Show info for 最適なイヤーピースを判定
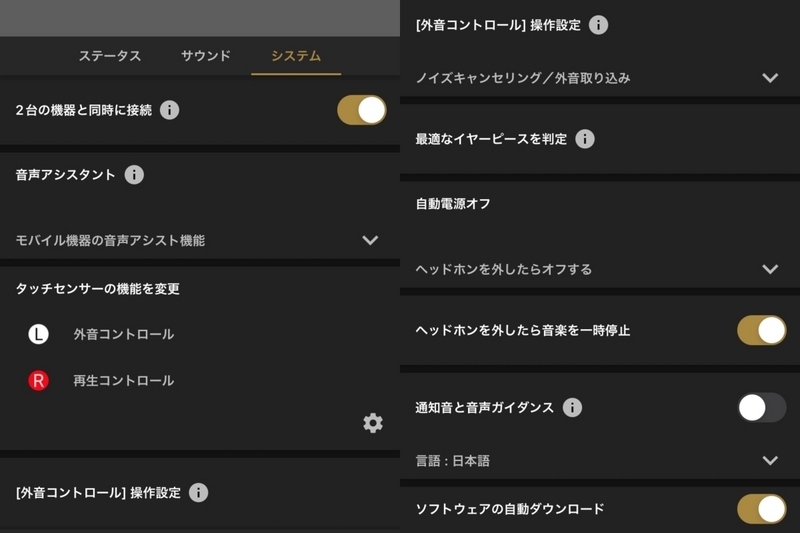The width and height of the screenshot is (800, 533). pyautogui.click(x=585, y=139)
